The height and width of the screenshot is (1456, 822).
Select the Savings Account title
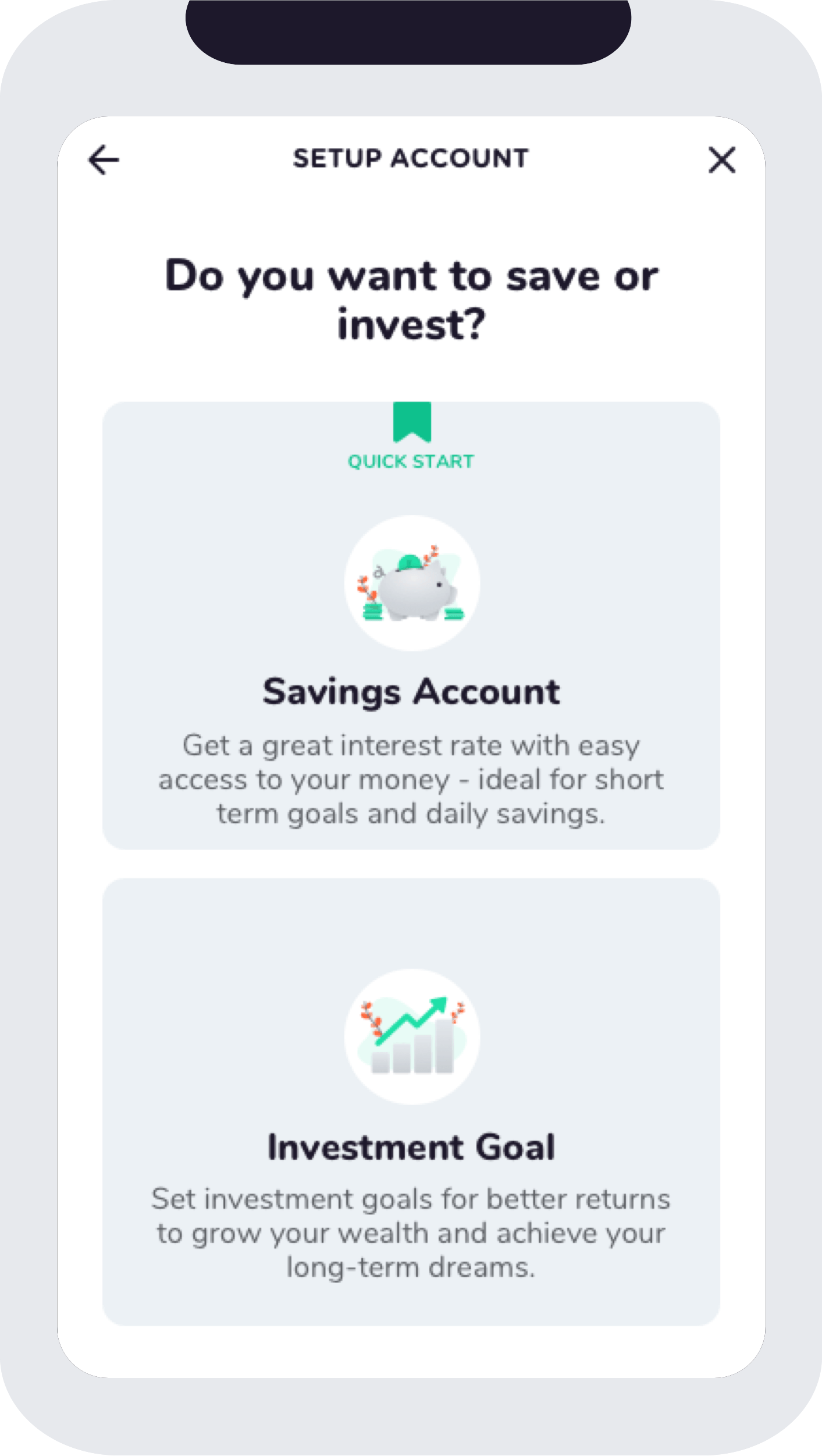point(411,692)
